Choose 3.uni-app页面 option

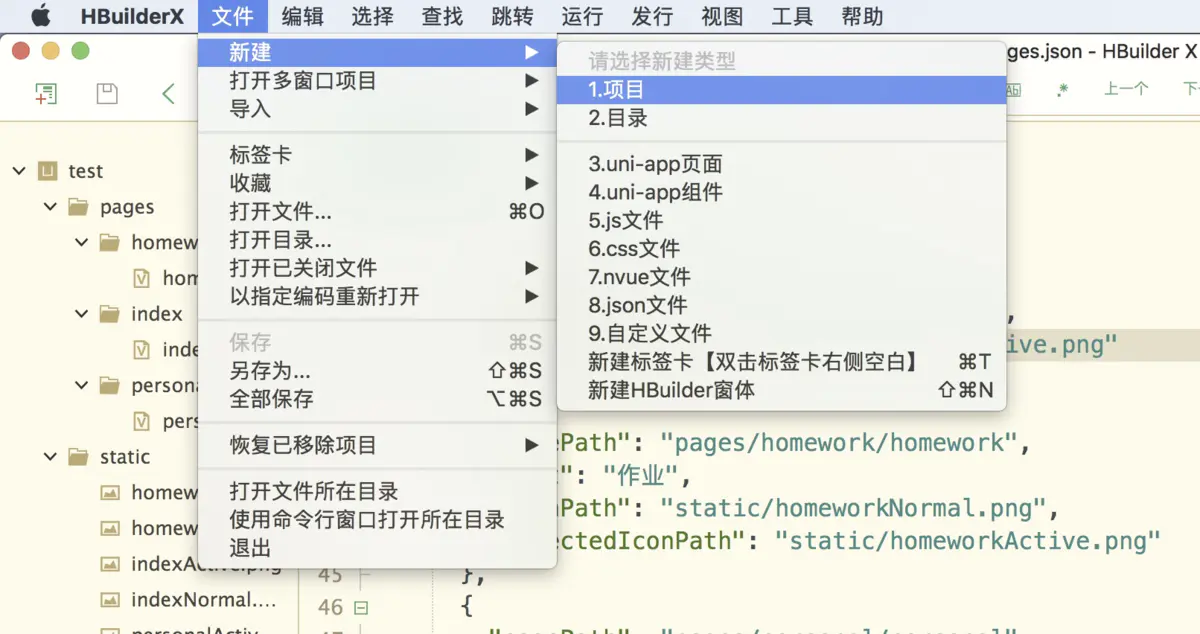point(781,164)
